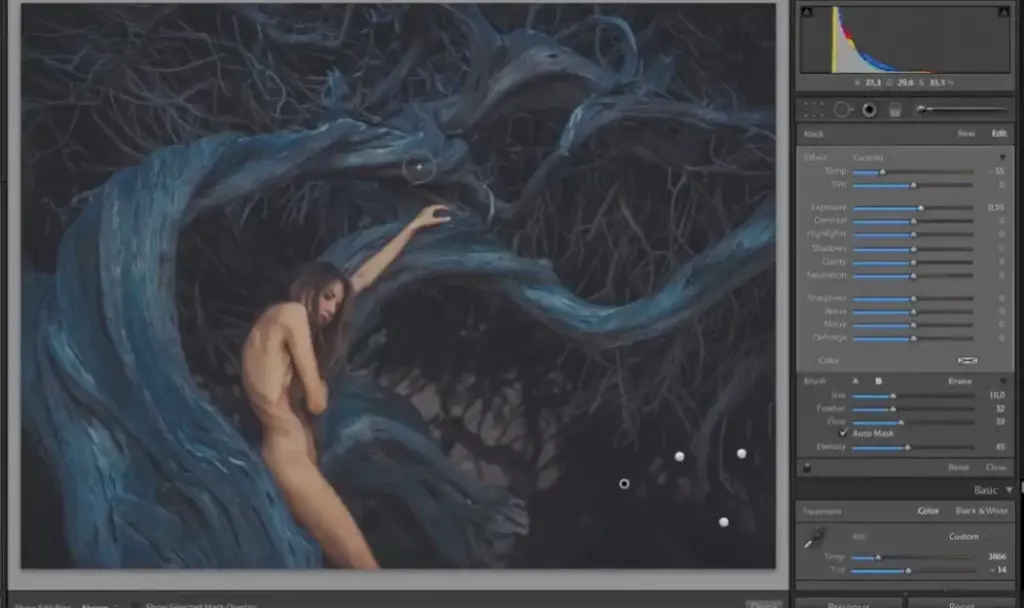Adjust the Shadows slider

(913, 249)
